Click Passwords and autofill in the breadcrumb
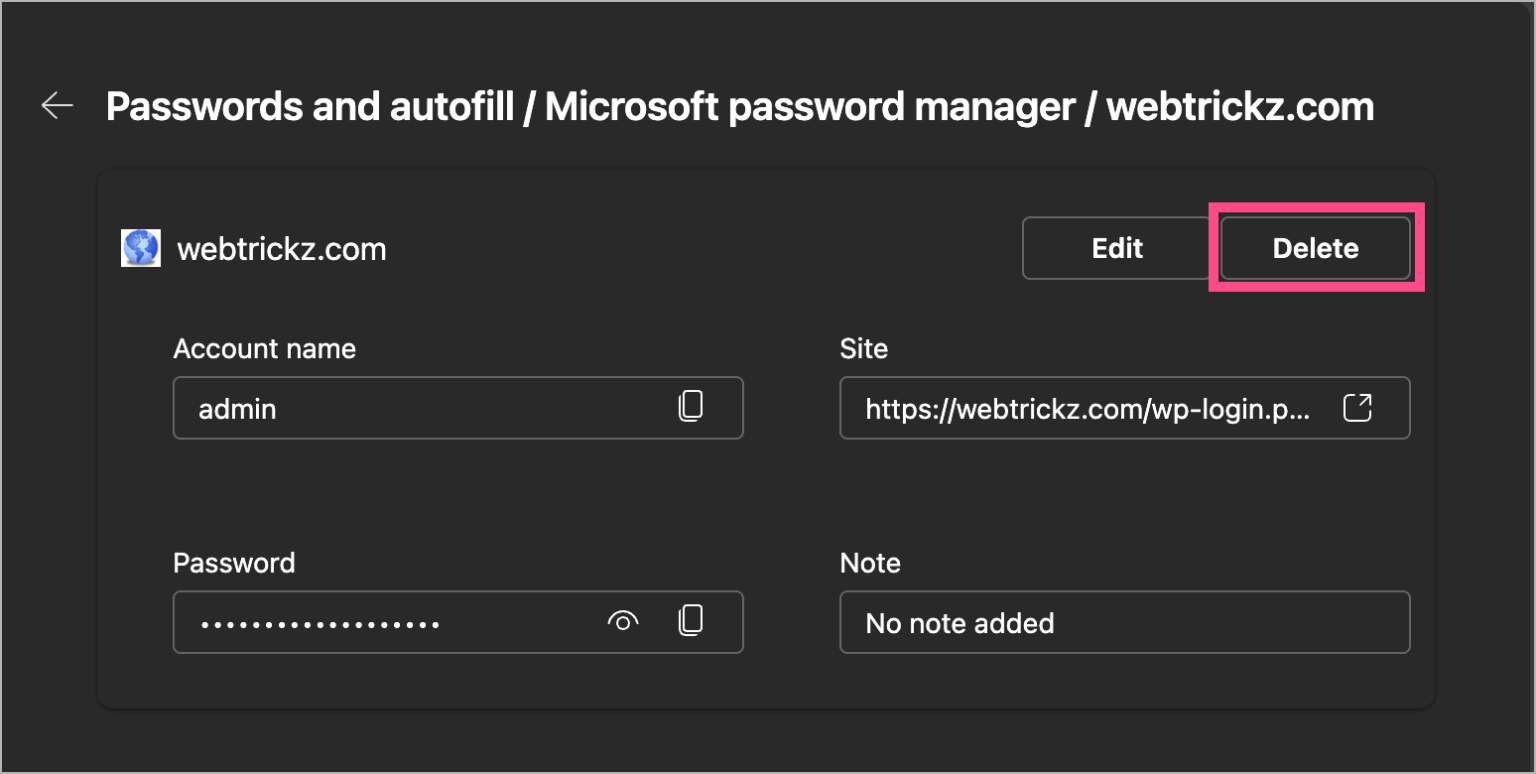1536x774 pixels. click(x=320, y=105)
